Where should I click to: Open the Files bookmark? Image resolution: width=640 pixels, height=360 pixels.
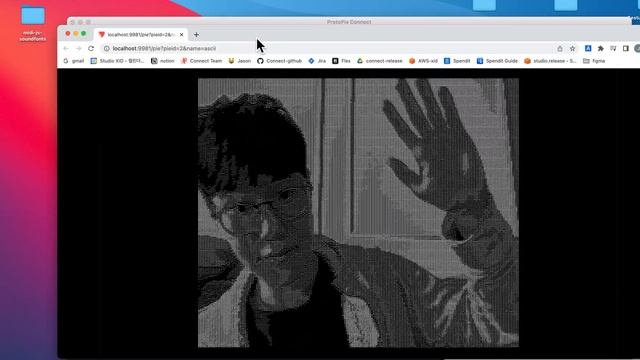coord(341,61)
